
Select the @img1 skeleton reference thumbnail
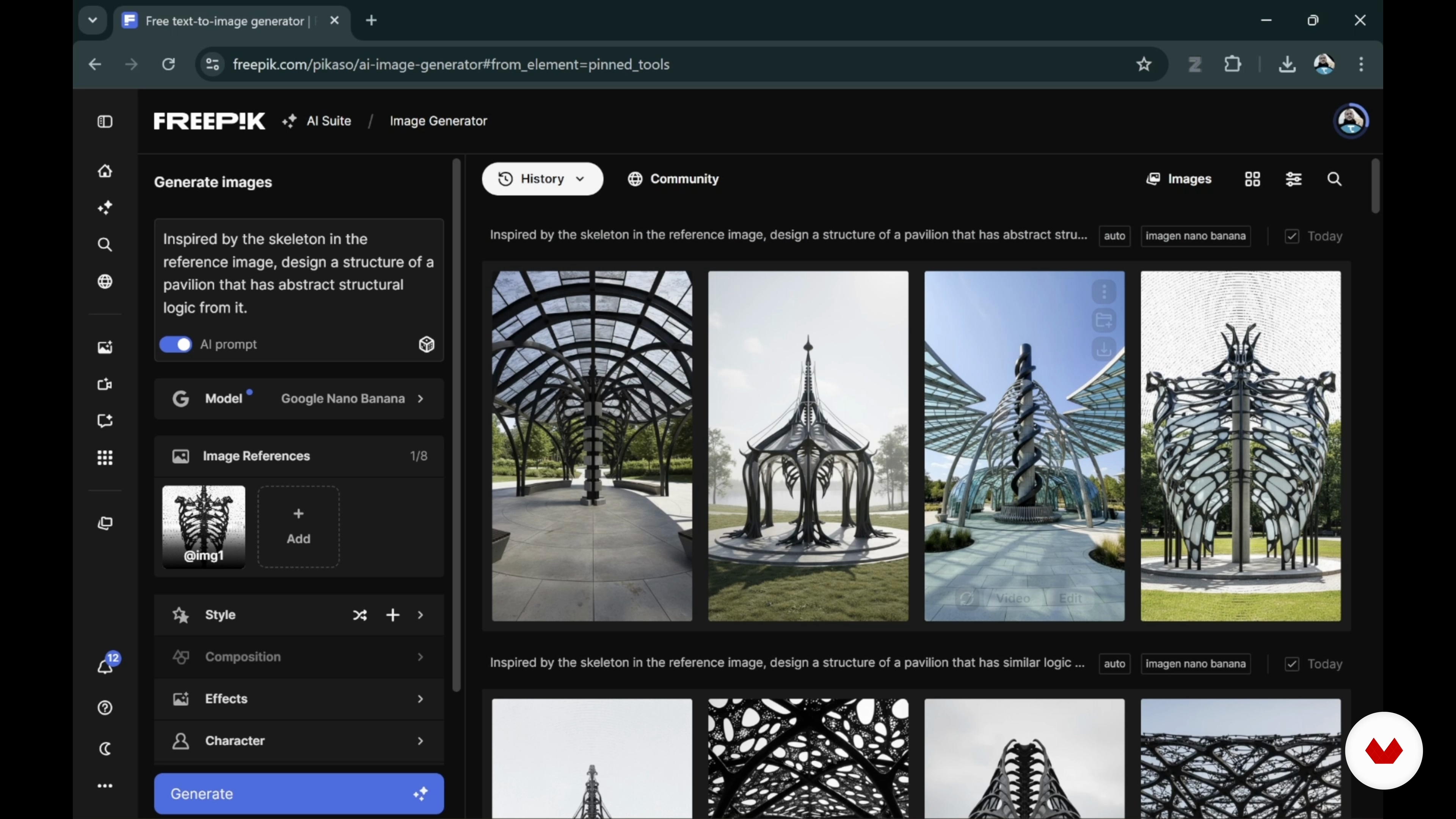pos(204,526)
